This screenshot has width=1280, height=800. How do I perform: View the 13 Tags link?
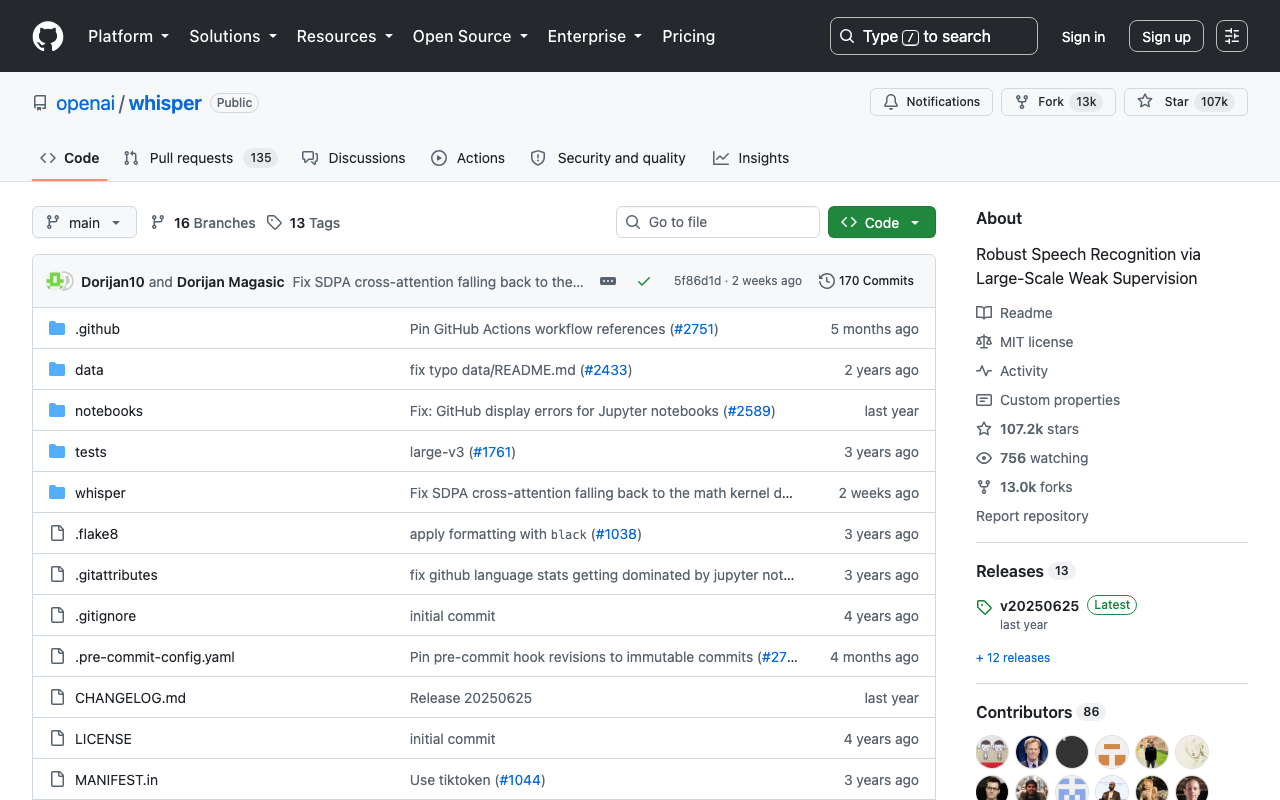[303, 223]
